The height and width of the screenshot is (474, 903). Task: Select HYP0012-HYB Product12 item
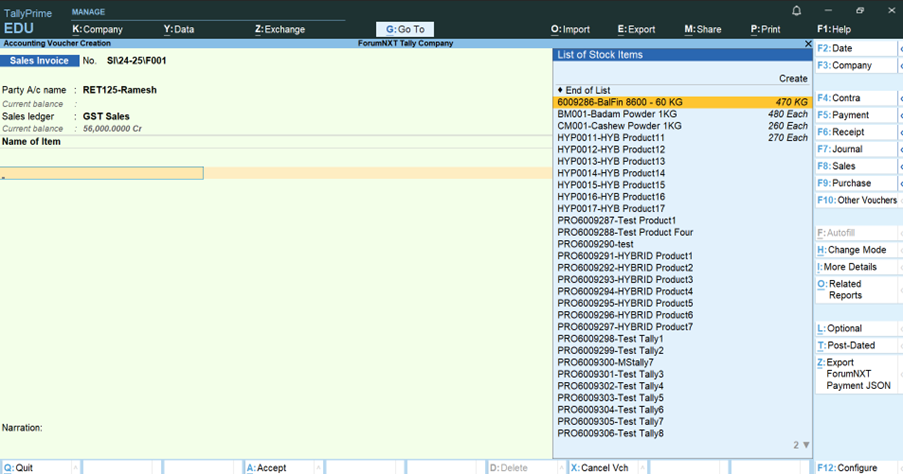tap(682, 149)
